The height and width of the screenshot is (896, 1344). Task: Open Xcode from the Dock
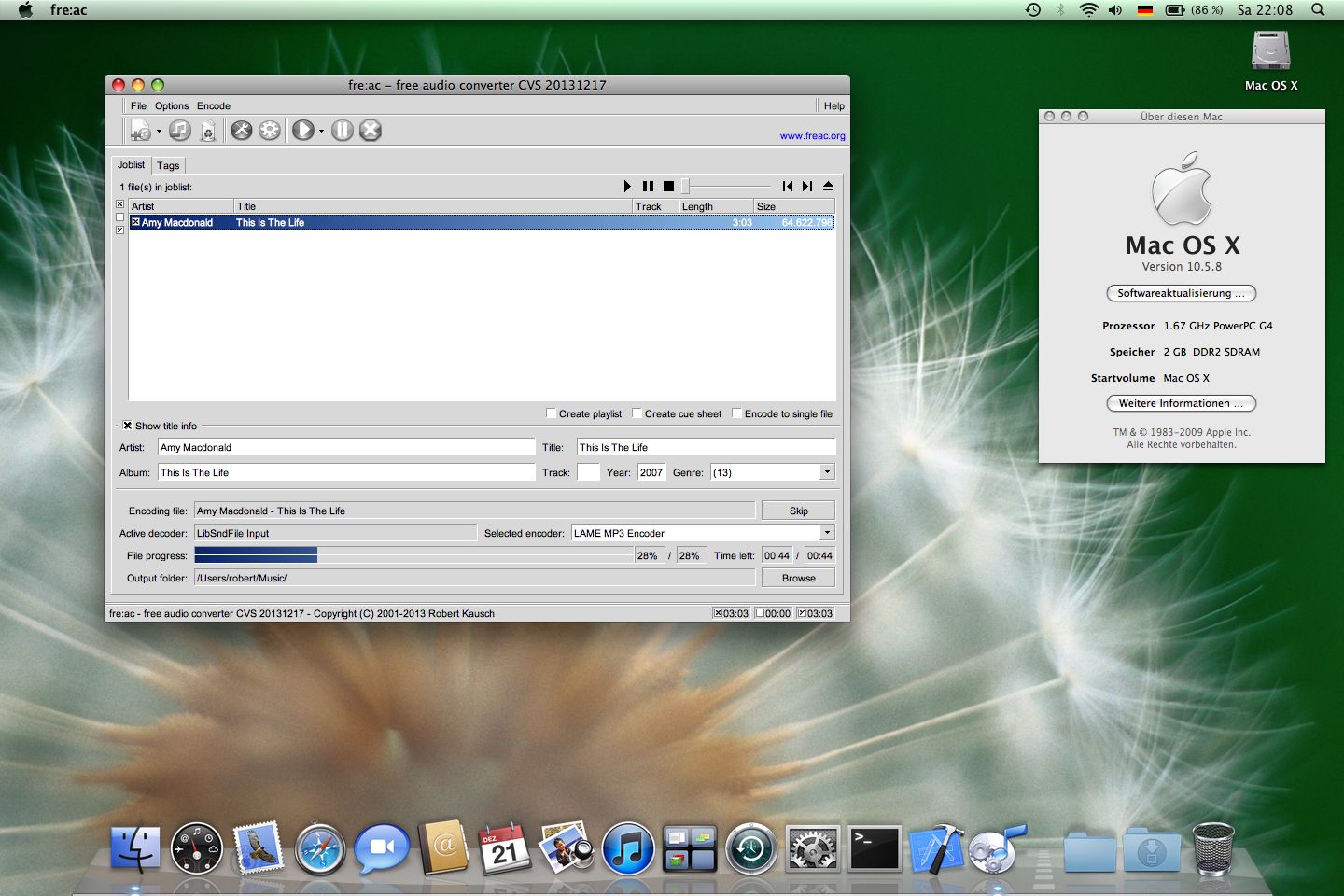coord(936,849)
